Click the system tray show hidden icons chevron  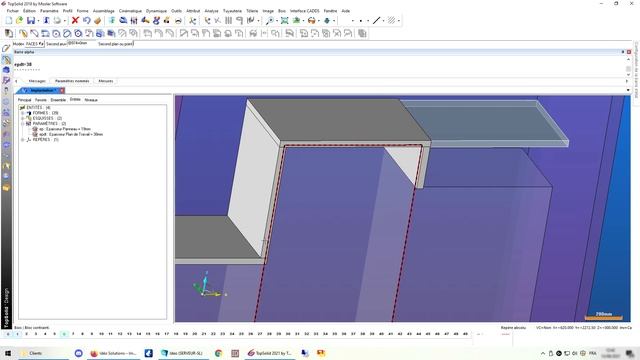coord(542,353)
